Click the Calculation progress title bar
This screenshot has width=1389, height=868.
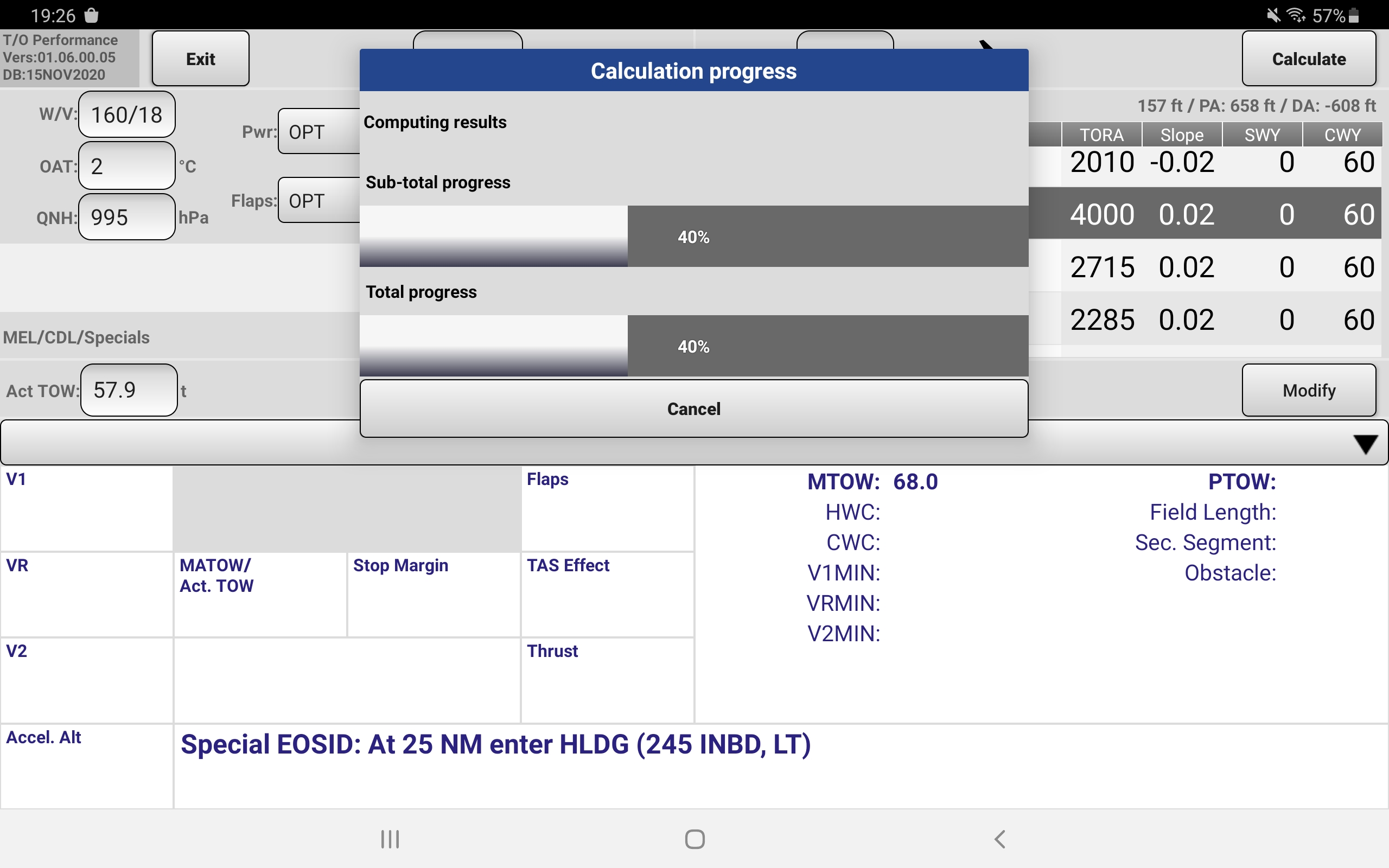pos(693,70)
